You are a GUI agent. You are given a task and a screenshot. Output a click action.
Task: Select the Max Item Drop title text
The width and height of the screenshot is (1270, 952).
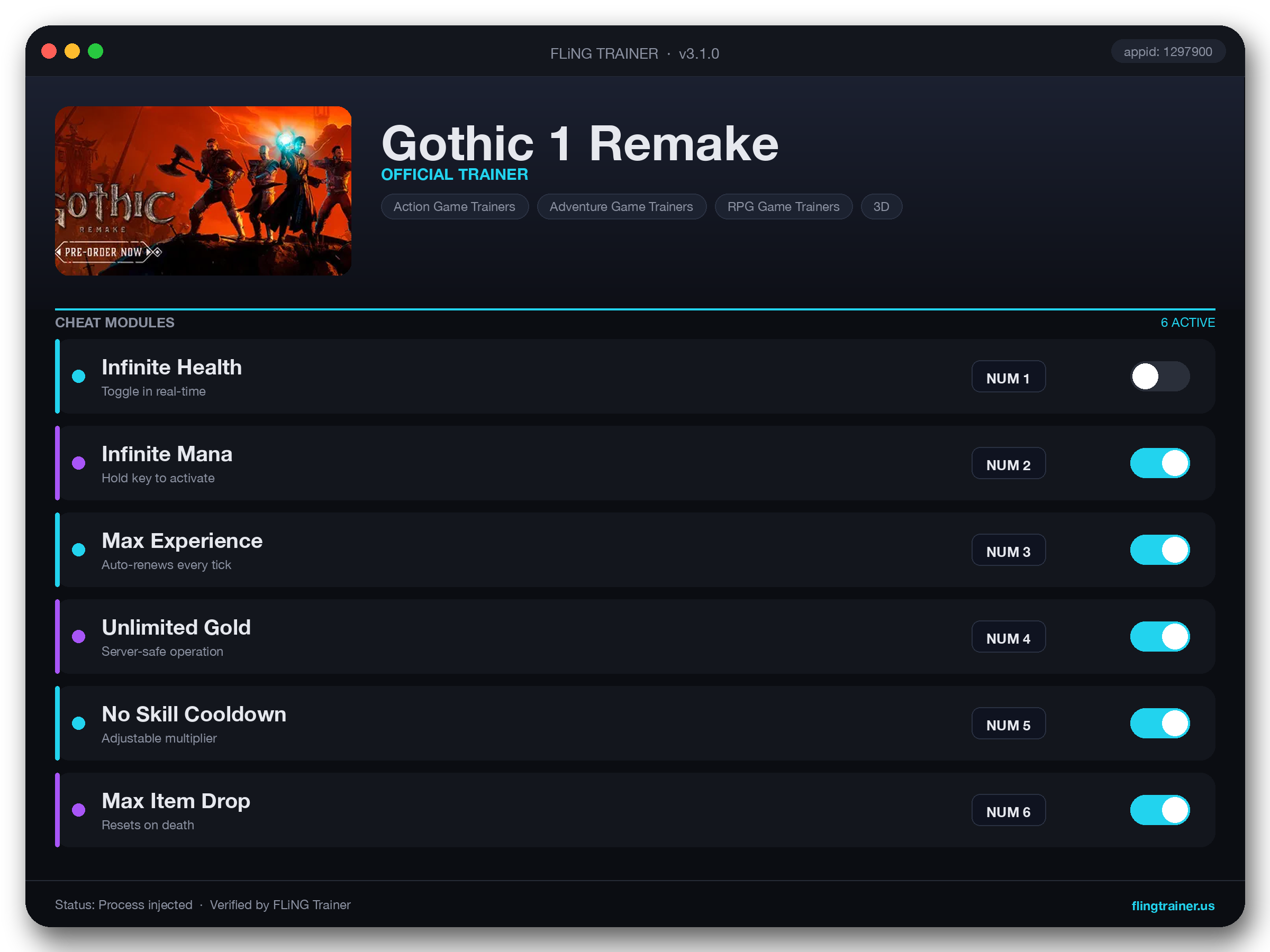pyautogui.click(x=176, y=801)
